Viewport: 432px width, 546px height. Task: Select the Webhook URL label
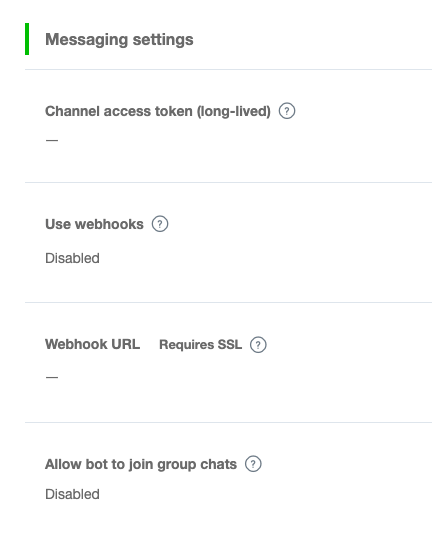point(93,344)
